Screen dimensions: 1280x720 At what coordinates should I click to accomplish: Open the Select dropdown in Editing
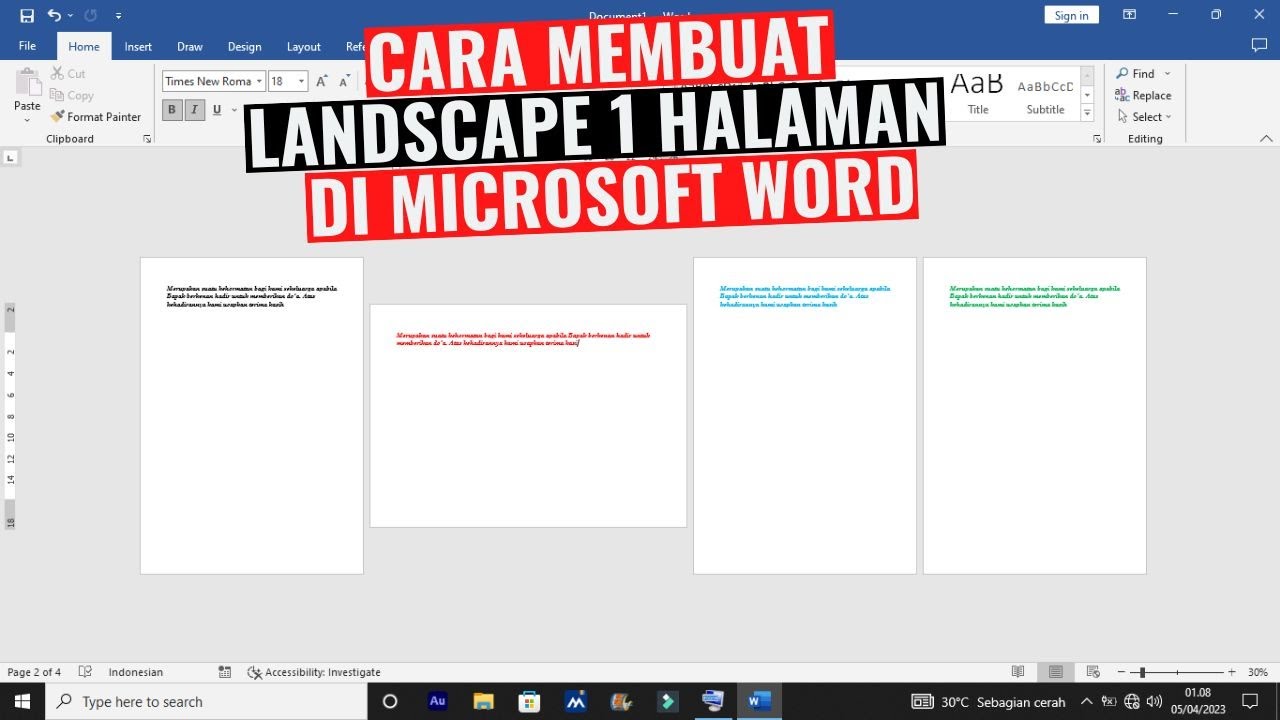(1144, 117)
